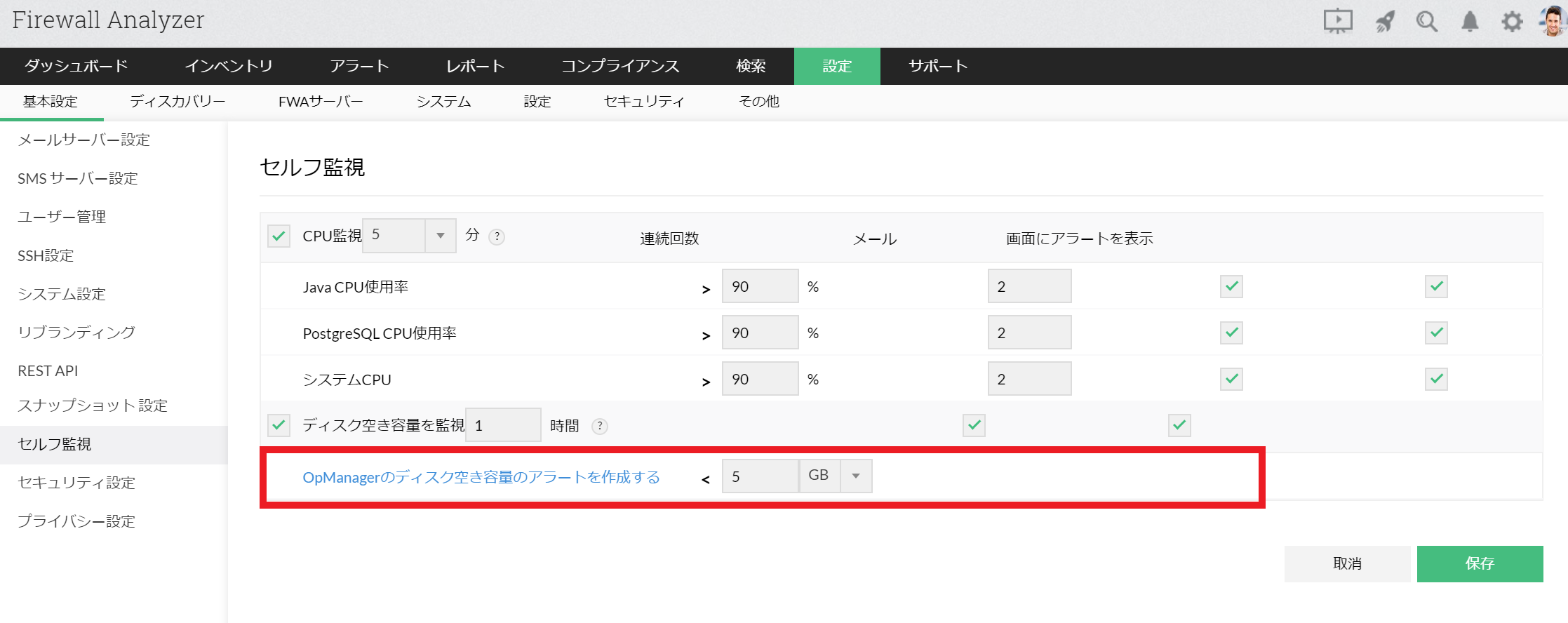
Task: Toggle the first checkbox in disk monitoring row
Action: pyautogui.click(x=974, y=425)
